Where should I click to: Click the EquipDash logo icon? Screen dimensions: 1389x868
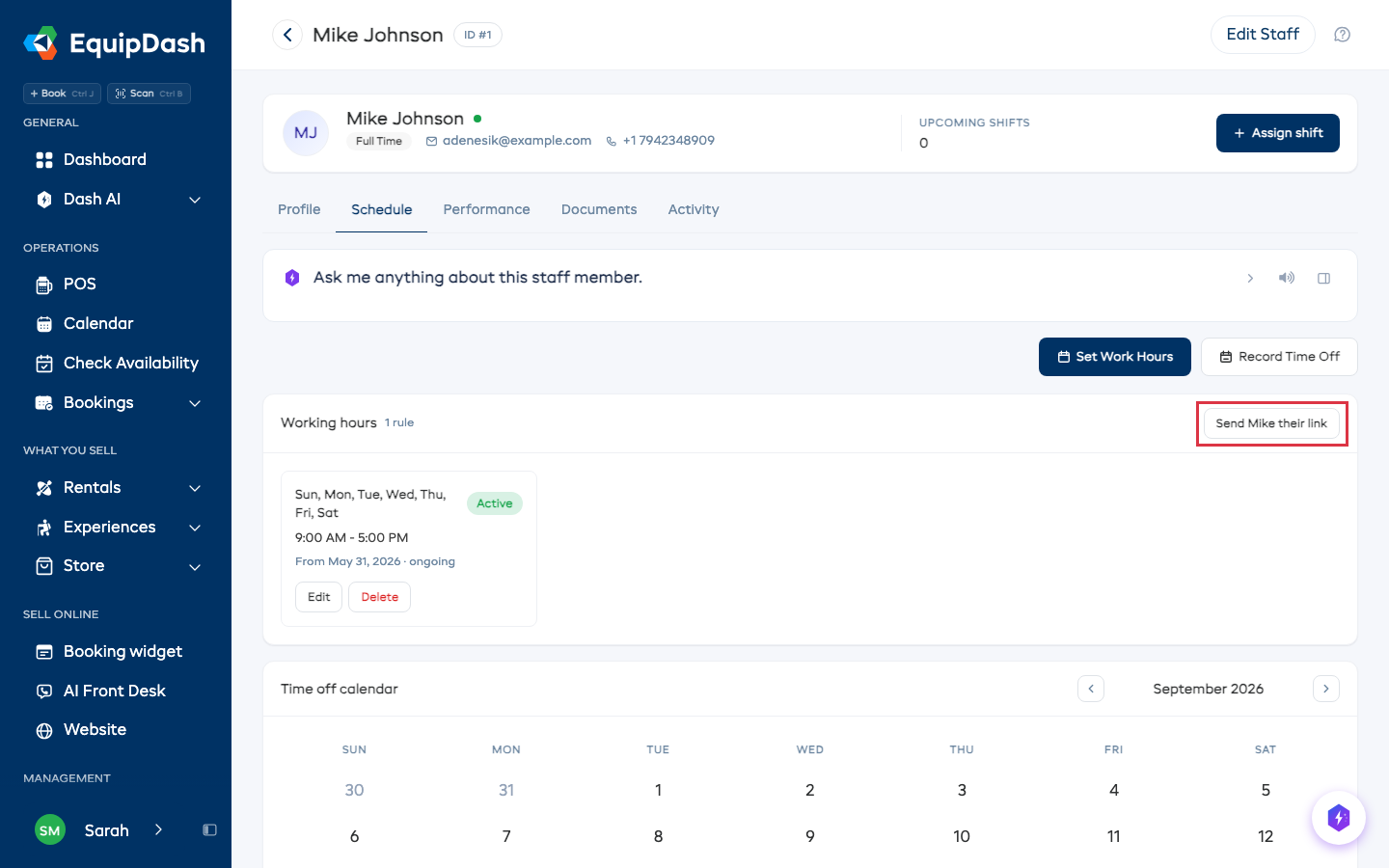41,43
